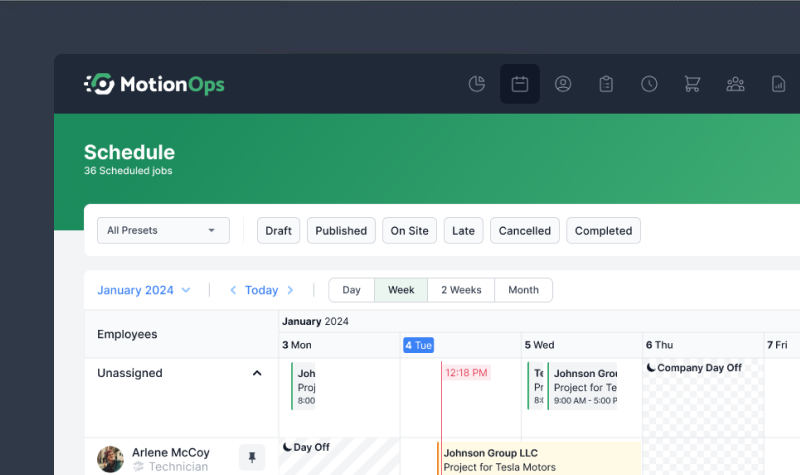The width and height of the screenshot is (800, 475).
Task: Switch to Week view
Action: [x=401, y=290]
